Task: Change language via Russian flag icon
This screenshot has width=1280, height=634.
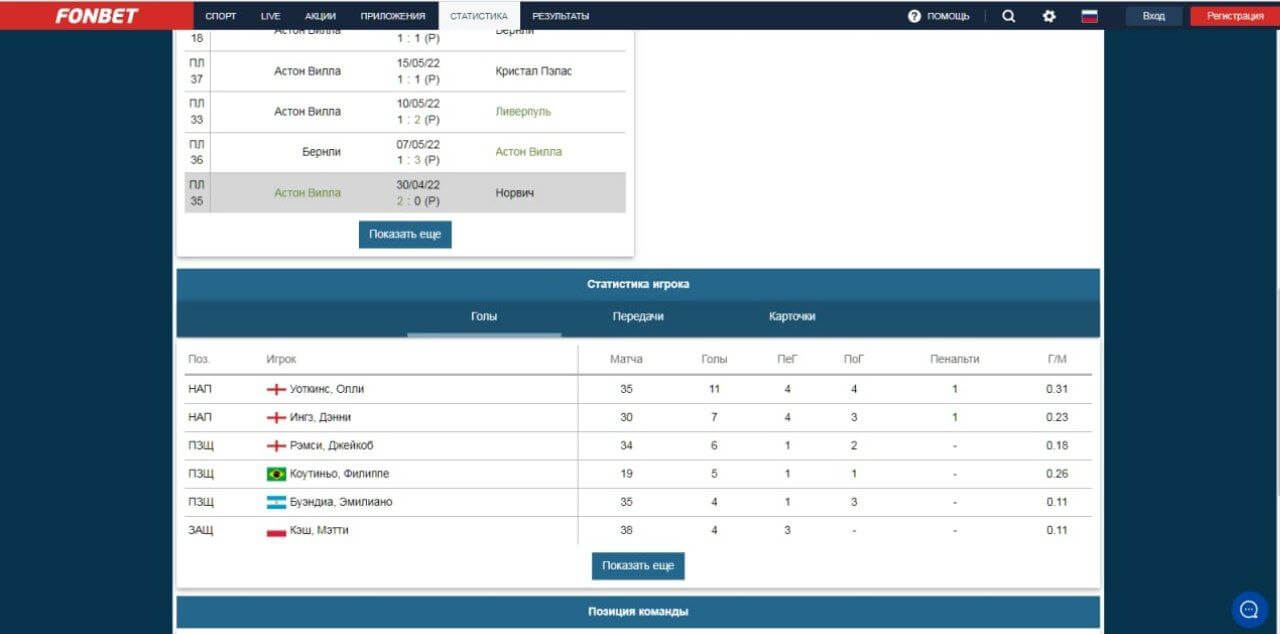Action: click(1089, 16)
